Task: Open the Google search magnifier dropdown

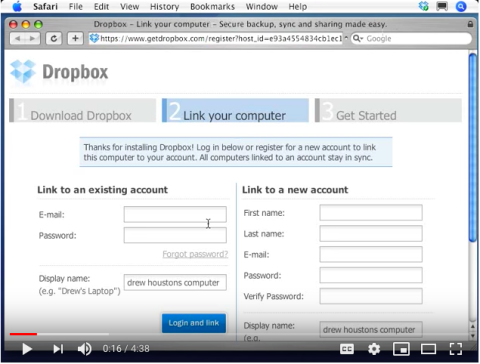Action: 357,39
